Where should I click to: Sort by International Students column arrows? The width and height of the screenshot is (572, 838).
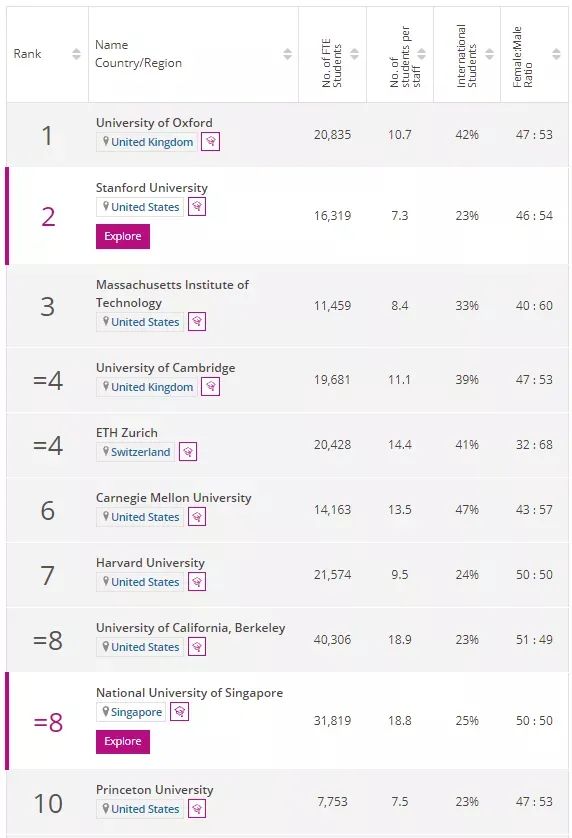coord(490,54)
